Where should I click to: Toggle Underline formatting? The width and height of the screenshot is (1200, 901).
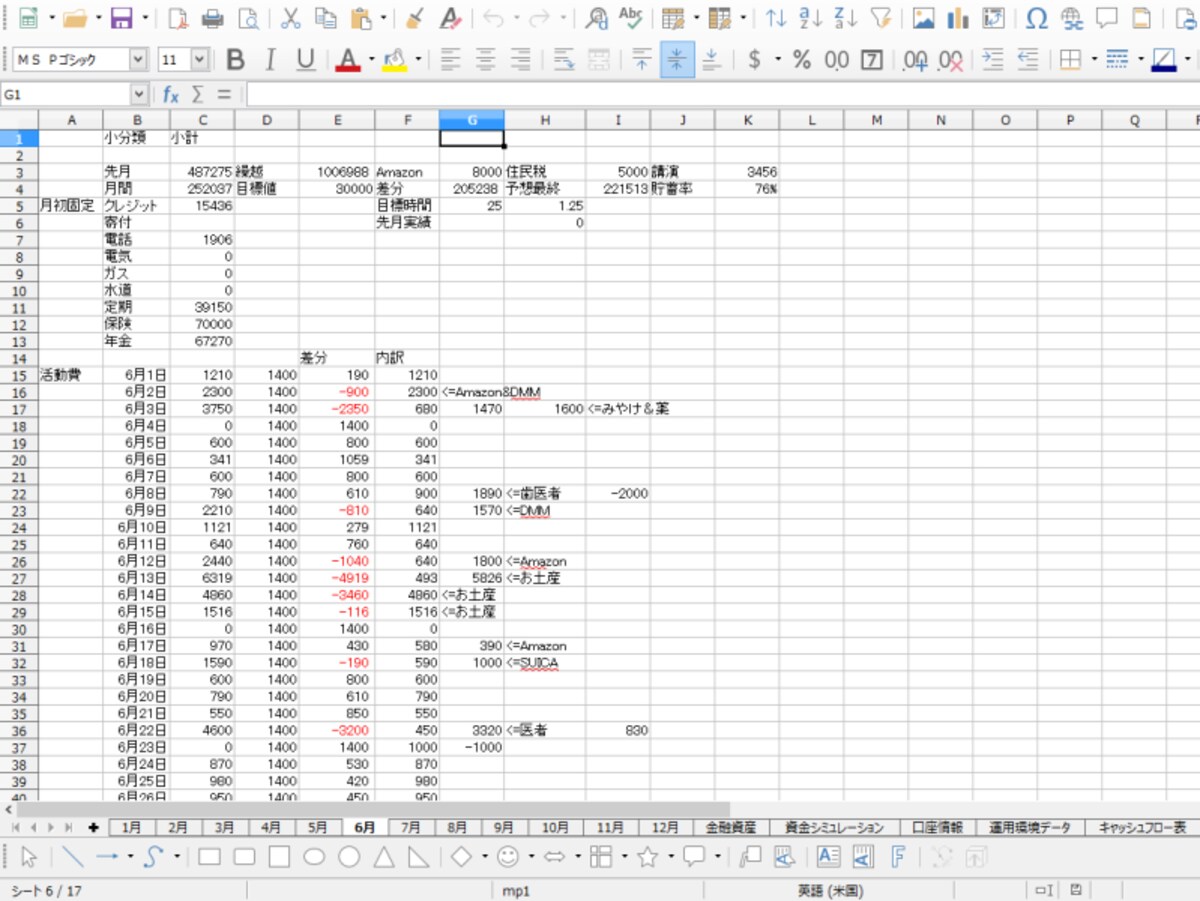pos(306,60)
